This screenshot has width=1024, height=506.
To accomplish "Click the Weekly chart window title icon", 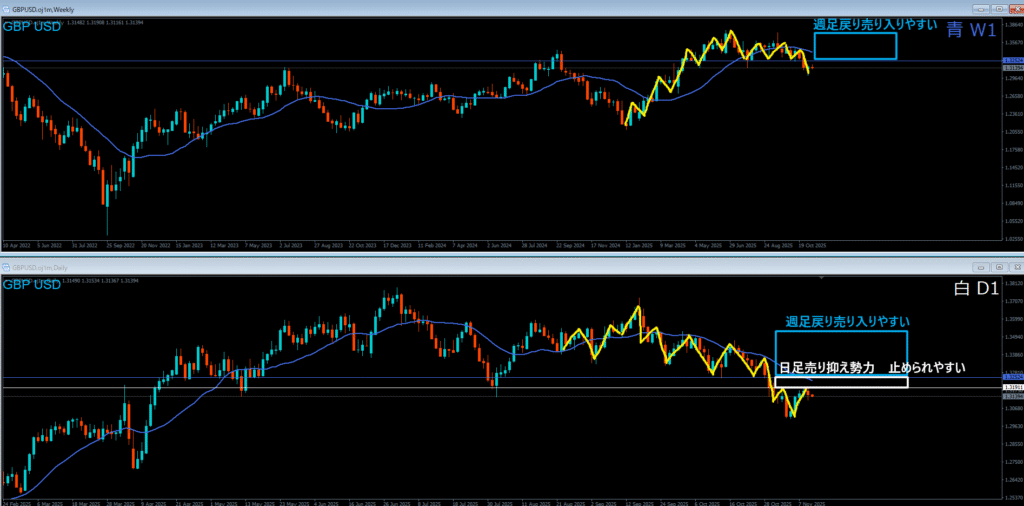I will [x=6, y=8].
